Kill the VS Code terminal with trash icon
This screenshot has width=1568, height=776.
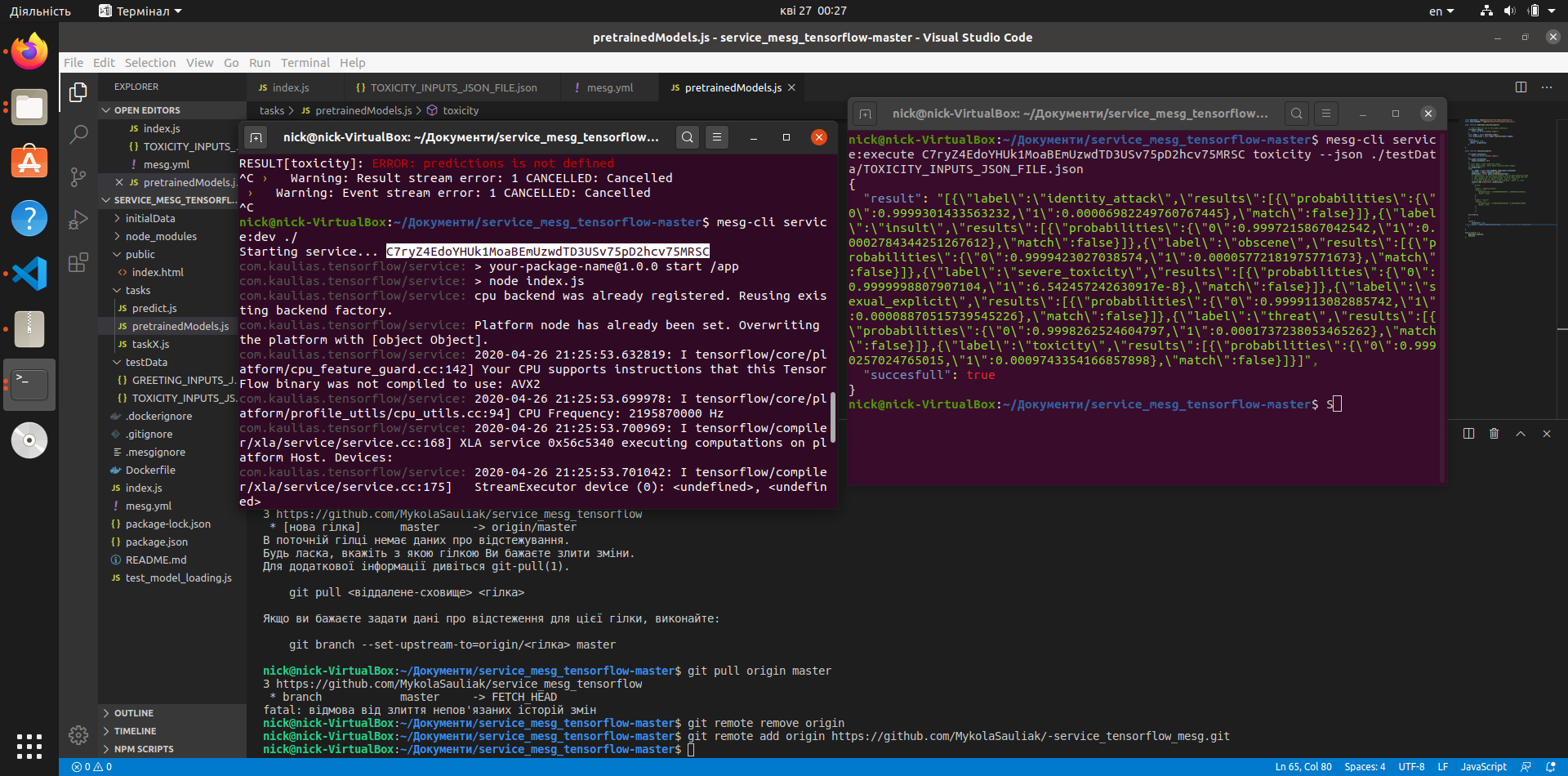click(1494, 434)
